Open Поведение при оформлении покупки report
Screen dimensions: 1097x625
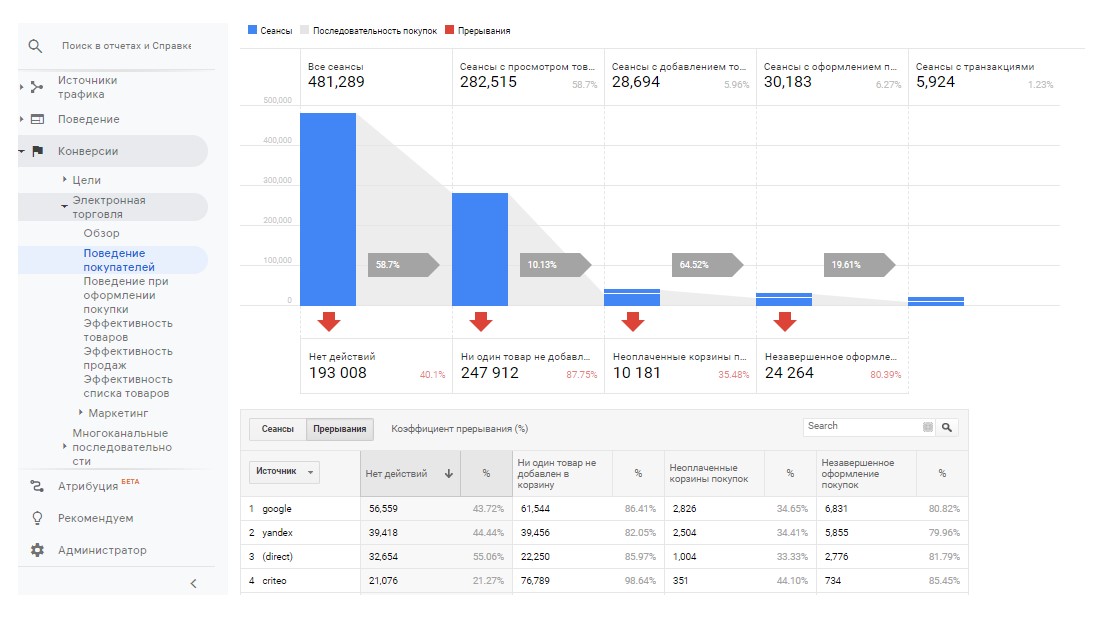(126, 295)
